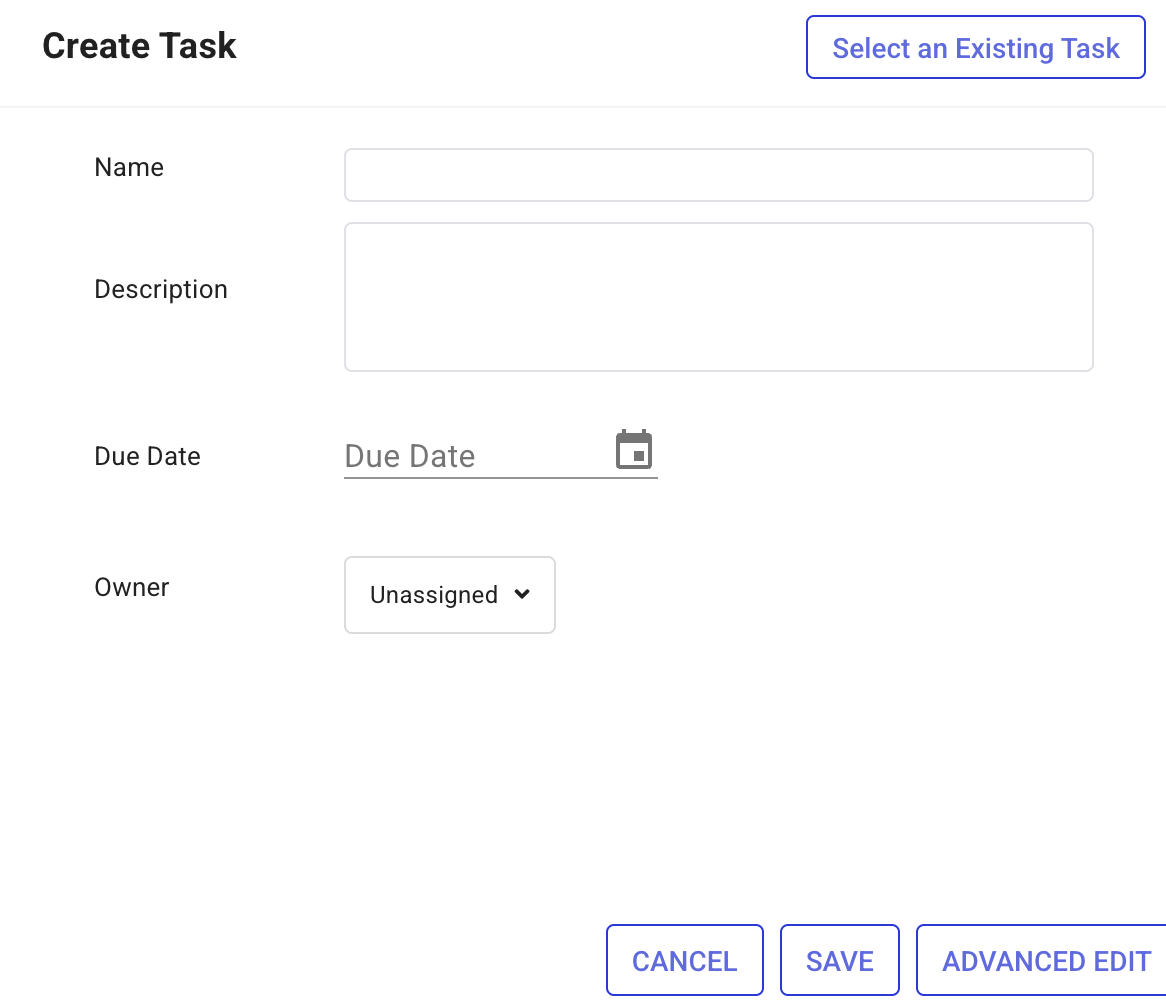Open the Due Date calendar picker icon

click(x=634, y=451)
